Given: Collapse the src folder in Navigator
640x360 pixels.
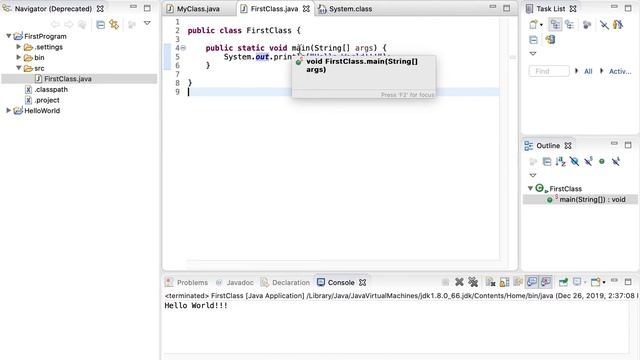Looking at the screenshot, I should point(18,68).
